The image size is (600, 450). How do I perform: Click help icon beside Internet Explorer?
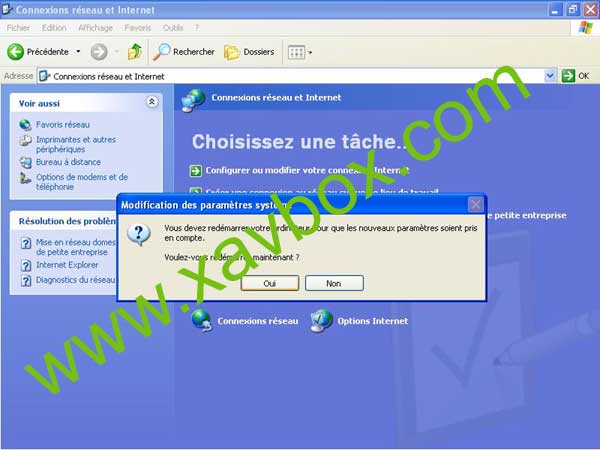[x=26, y=265]
